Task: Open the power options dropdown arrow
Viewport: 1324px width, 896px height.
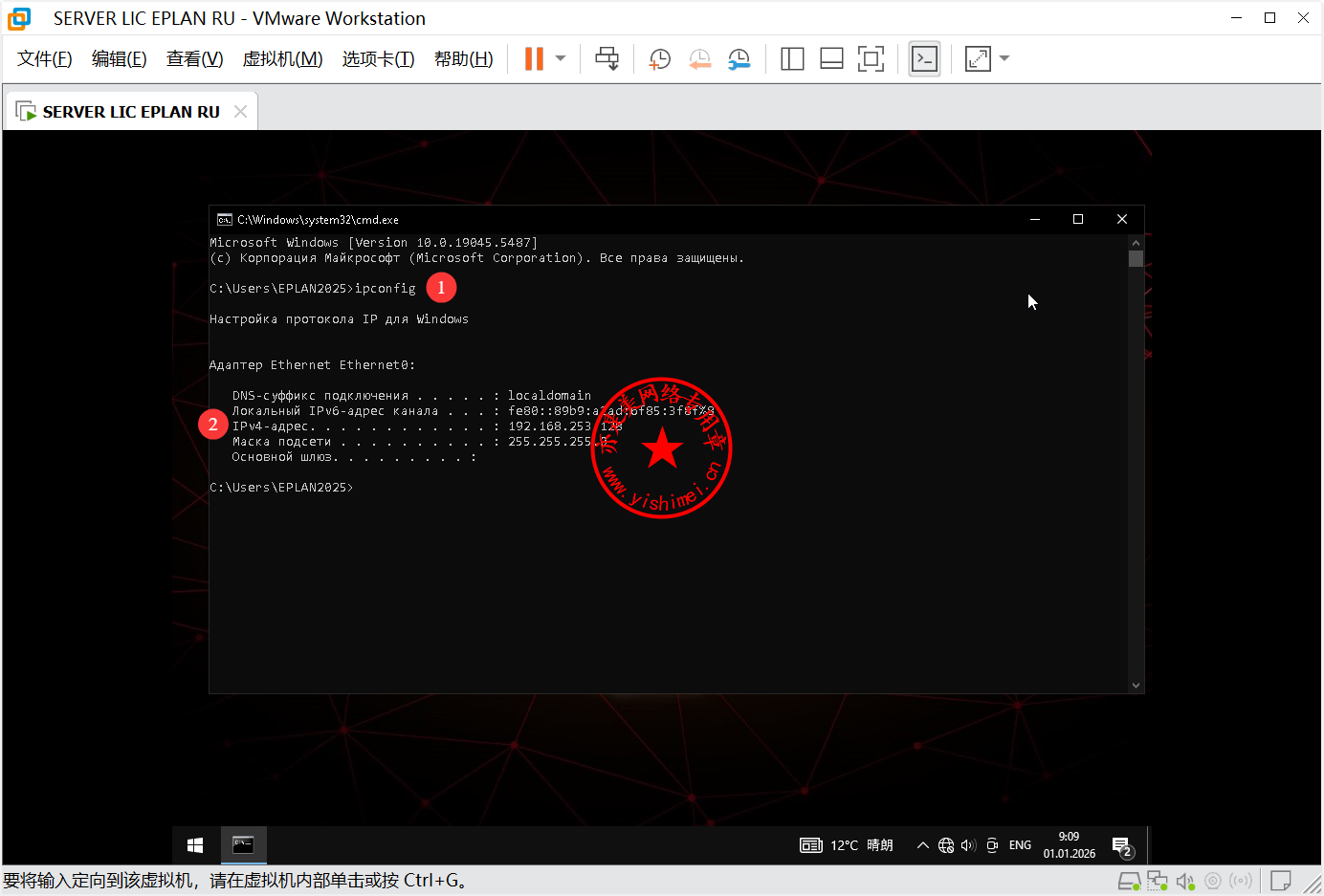Action: 561,59
